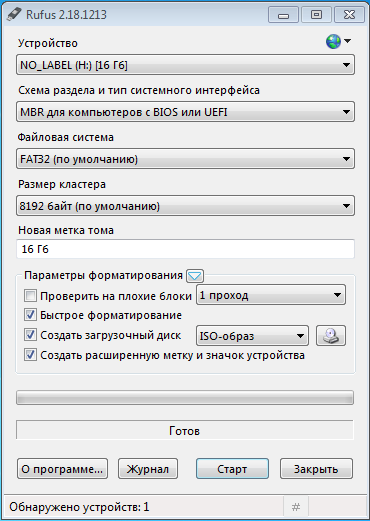Click the Закрыть button

316,469
